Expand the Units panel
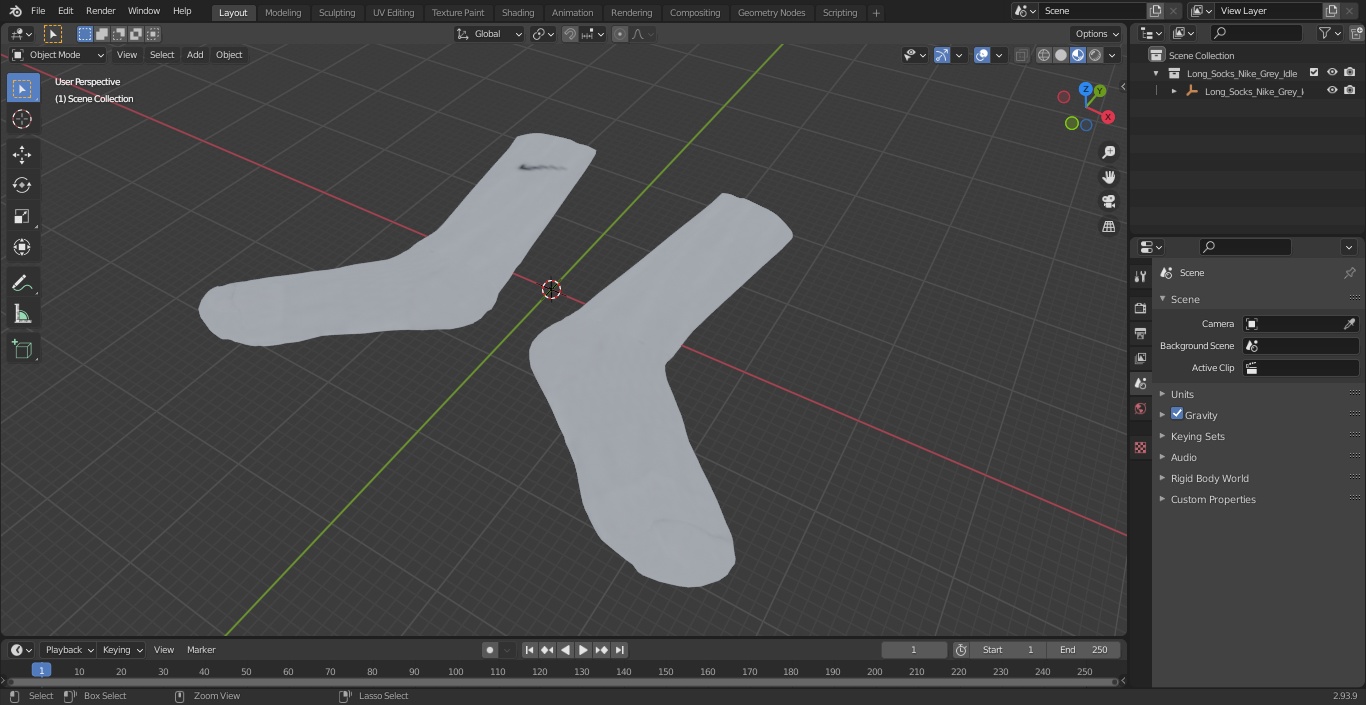This screenshot has height=705, width=1366. (1182, 394)
